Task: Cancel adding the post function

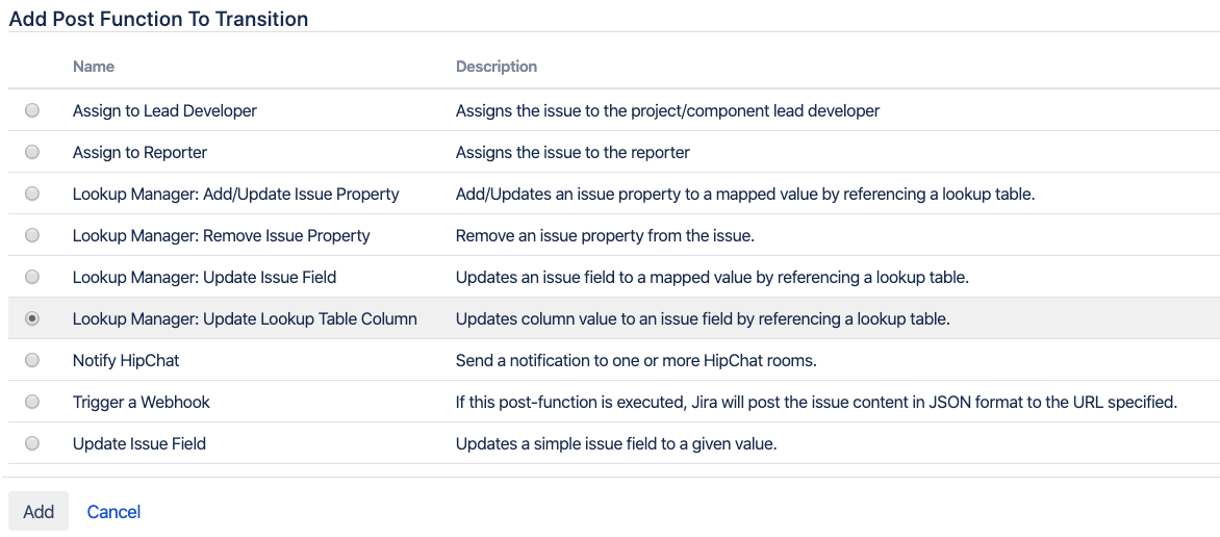Action: click(113, 511)
